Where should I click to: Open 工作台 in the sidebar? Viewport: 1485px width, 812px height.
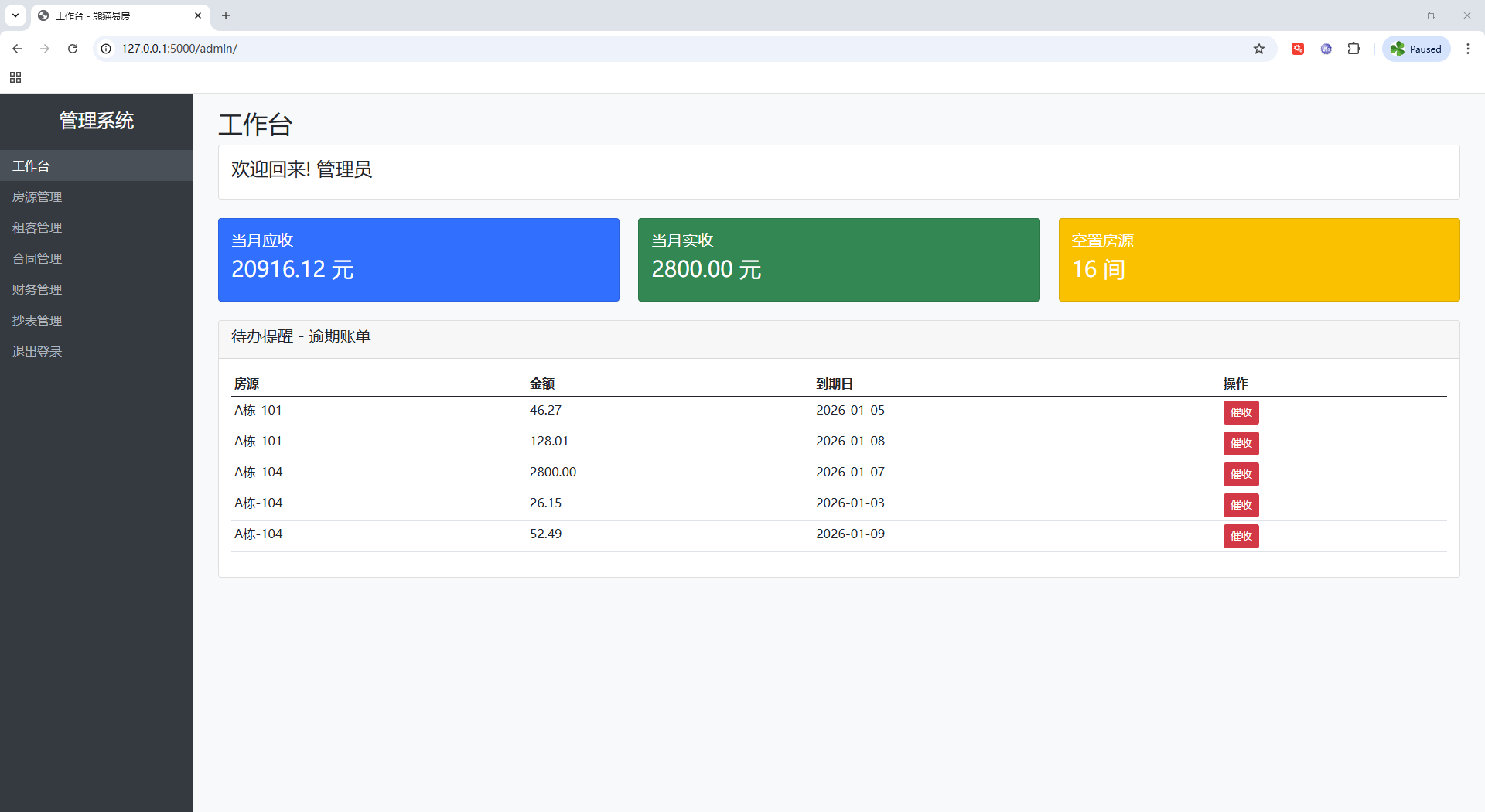coord(97,165)
